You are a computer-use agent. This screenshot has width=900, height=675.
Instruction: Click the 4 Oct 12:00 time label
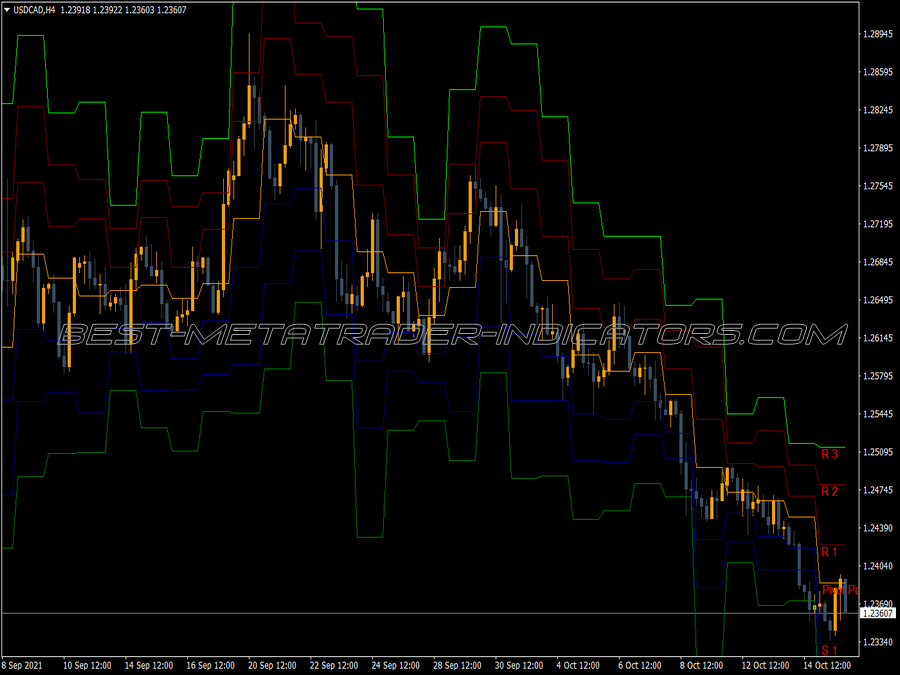pyautogui.click(x=578, y=665)
